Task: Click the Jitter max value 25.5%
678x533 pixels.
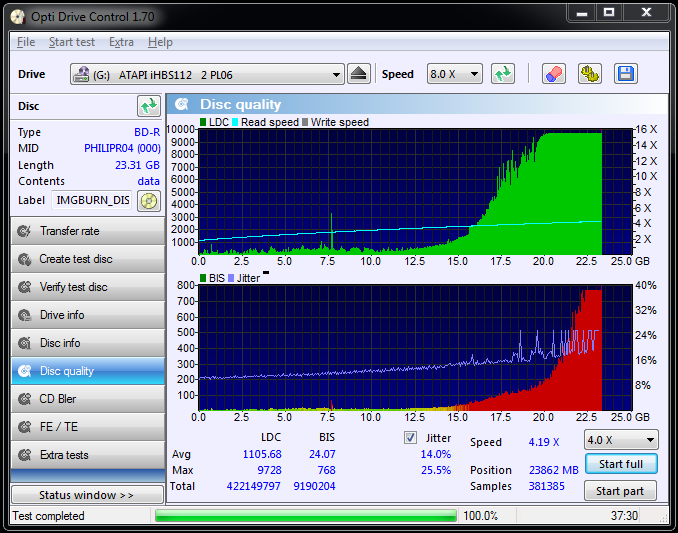Action: coord(436,470)
